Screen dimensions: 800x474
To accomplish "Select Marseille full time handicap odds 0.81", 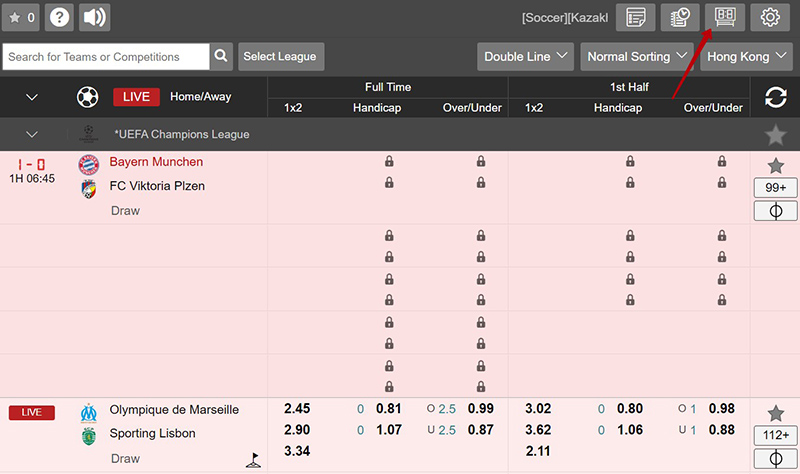I will [x=389, y=409].
